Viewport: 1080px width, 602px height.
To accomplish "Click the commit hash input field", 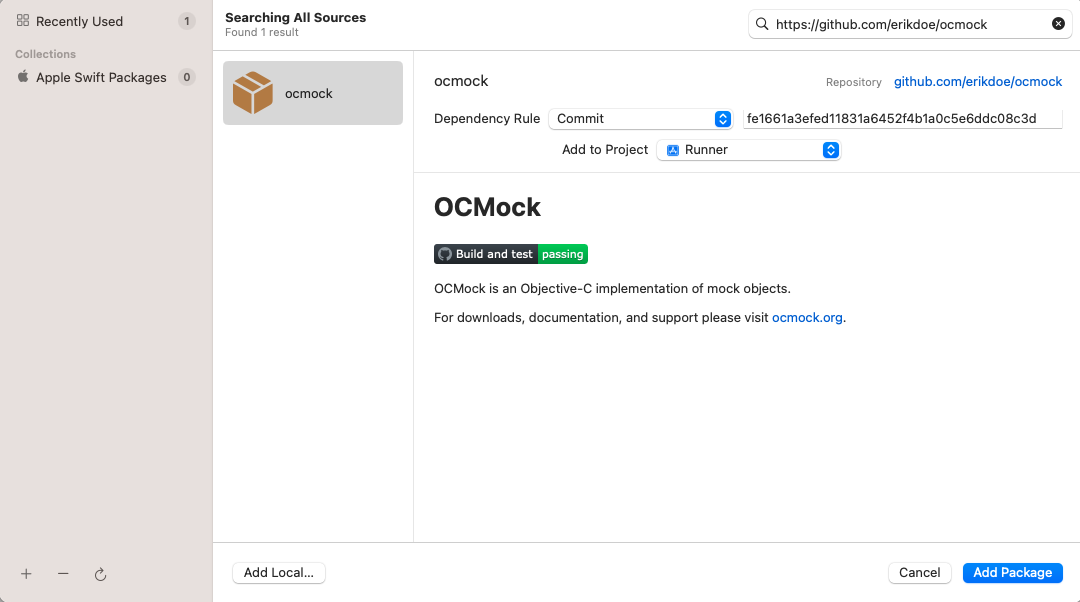I will click(x=901, y=118).
